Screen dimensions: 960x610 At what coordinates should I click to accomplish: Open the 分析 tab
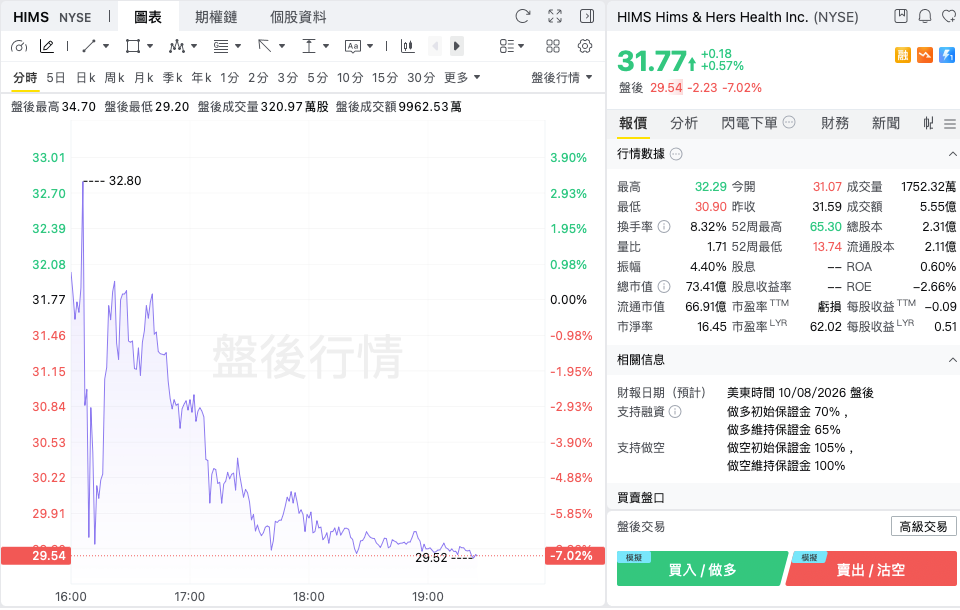[684, 123]
